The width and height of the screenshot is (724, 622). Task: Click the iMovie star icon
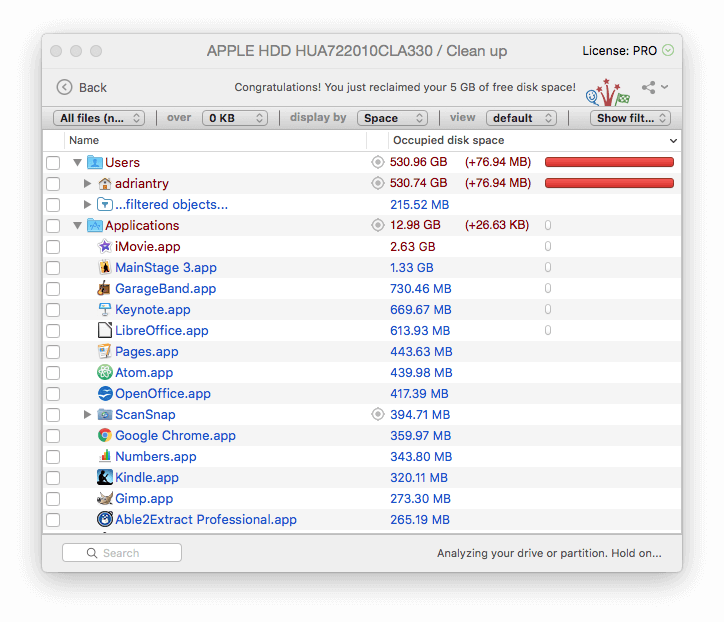click(x=105, y=246)
